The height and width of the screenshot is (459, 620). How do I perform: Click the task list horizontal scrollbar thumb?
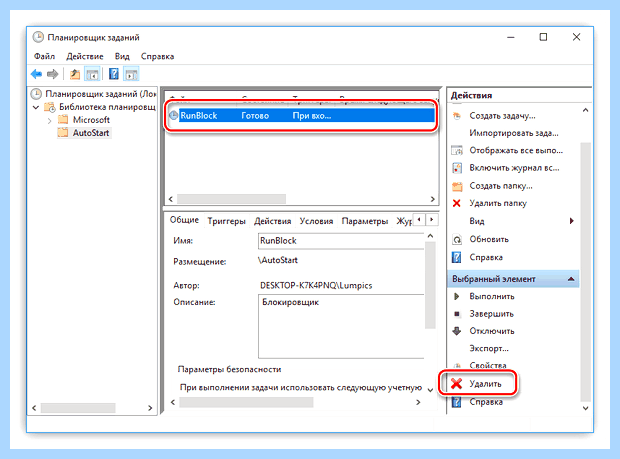pyautogui.click(x=231, y=199)
